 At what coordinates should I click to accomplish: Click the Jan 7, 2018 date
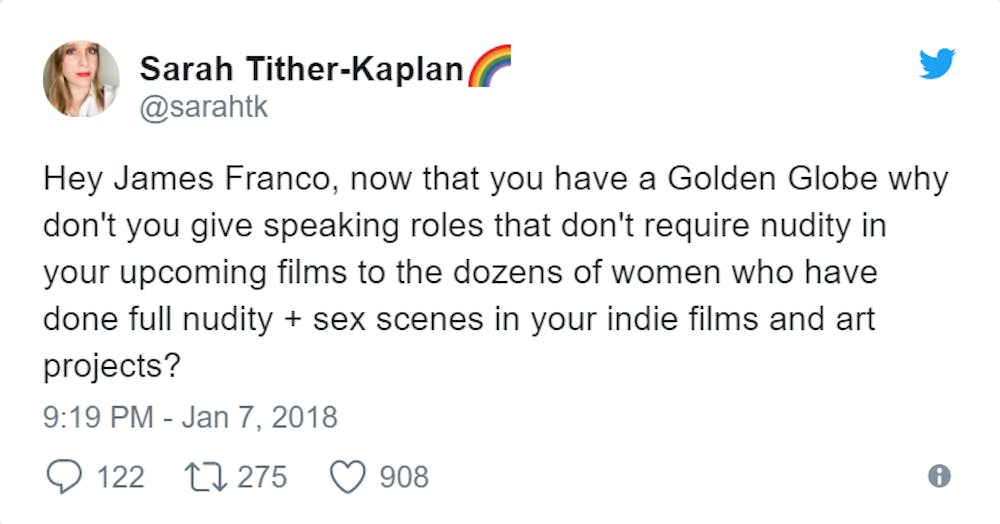coord(259,416)
